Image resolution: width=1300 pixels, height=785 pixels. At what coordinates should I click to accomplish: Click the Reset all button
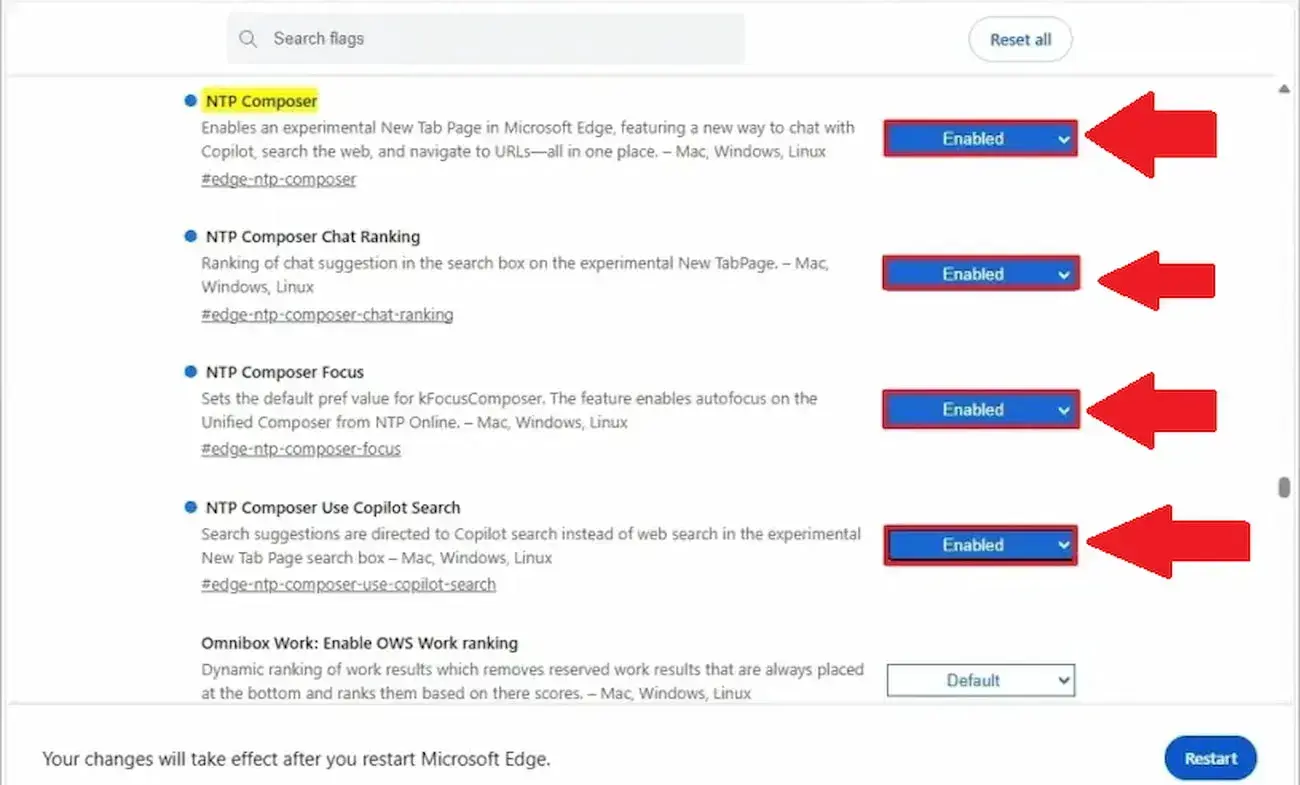[1020, 39]
